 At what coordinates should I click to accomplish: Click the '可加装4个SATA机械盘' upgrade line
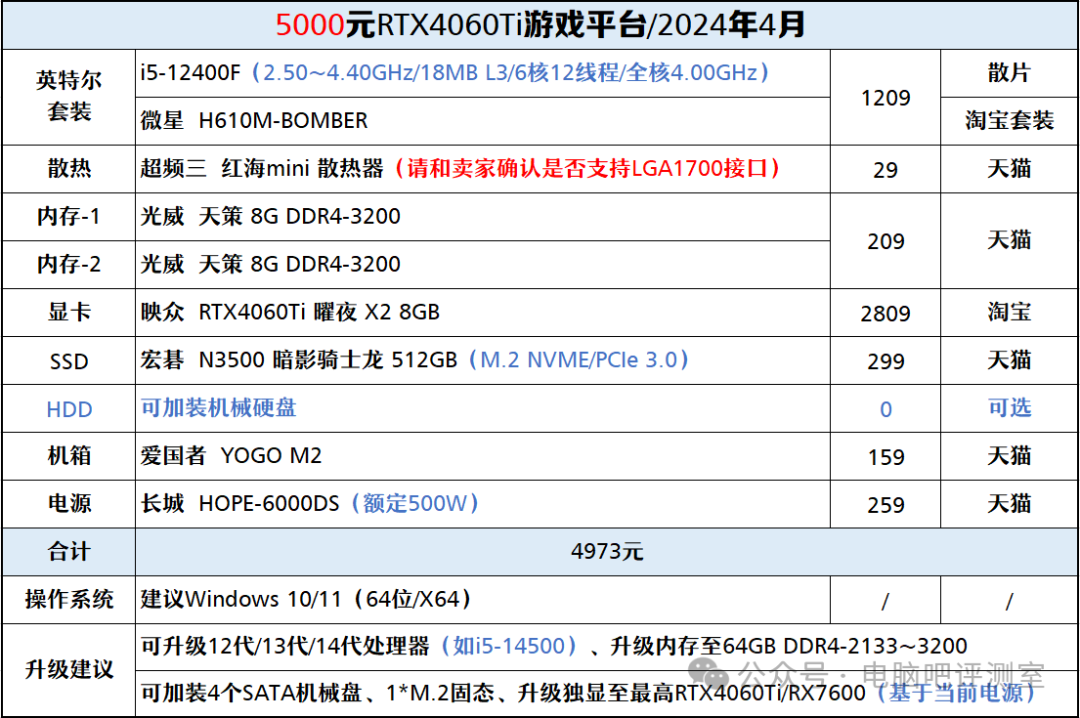pyautogui.click(x=607, y=693)
